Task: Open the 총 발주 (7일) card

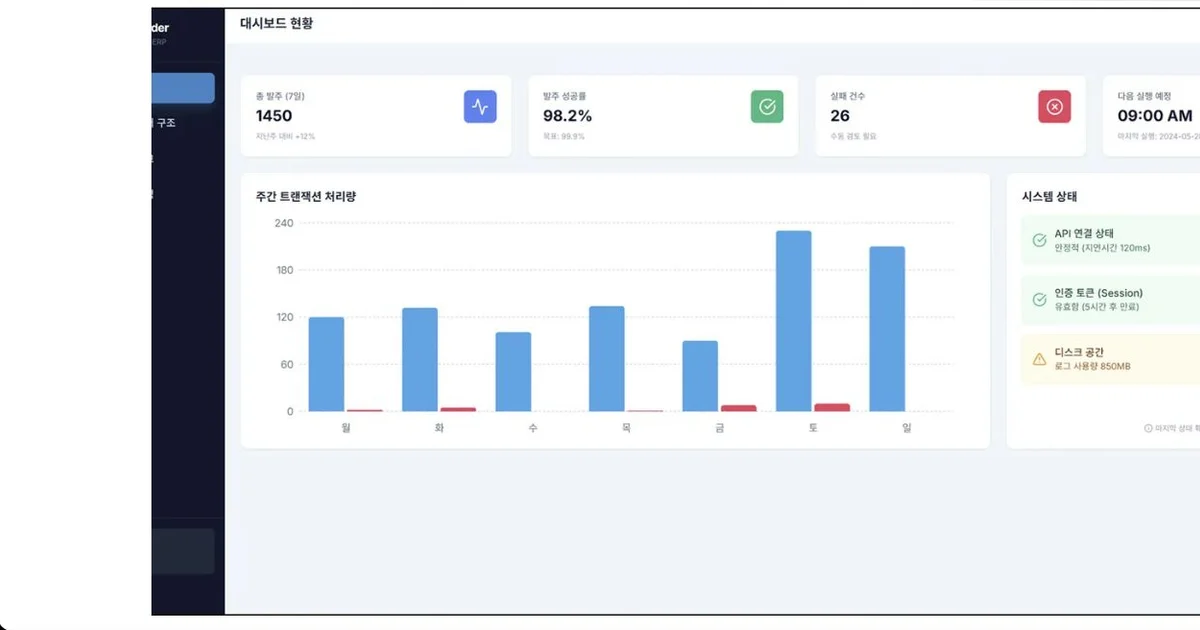Action: [376, 116]
